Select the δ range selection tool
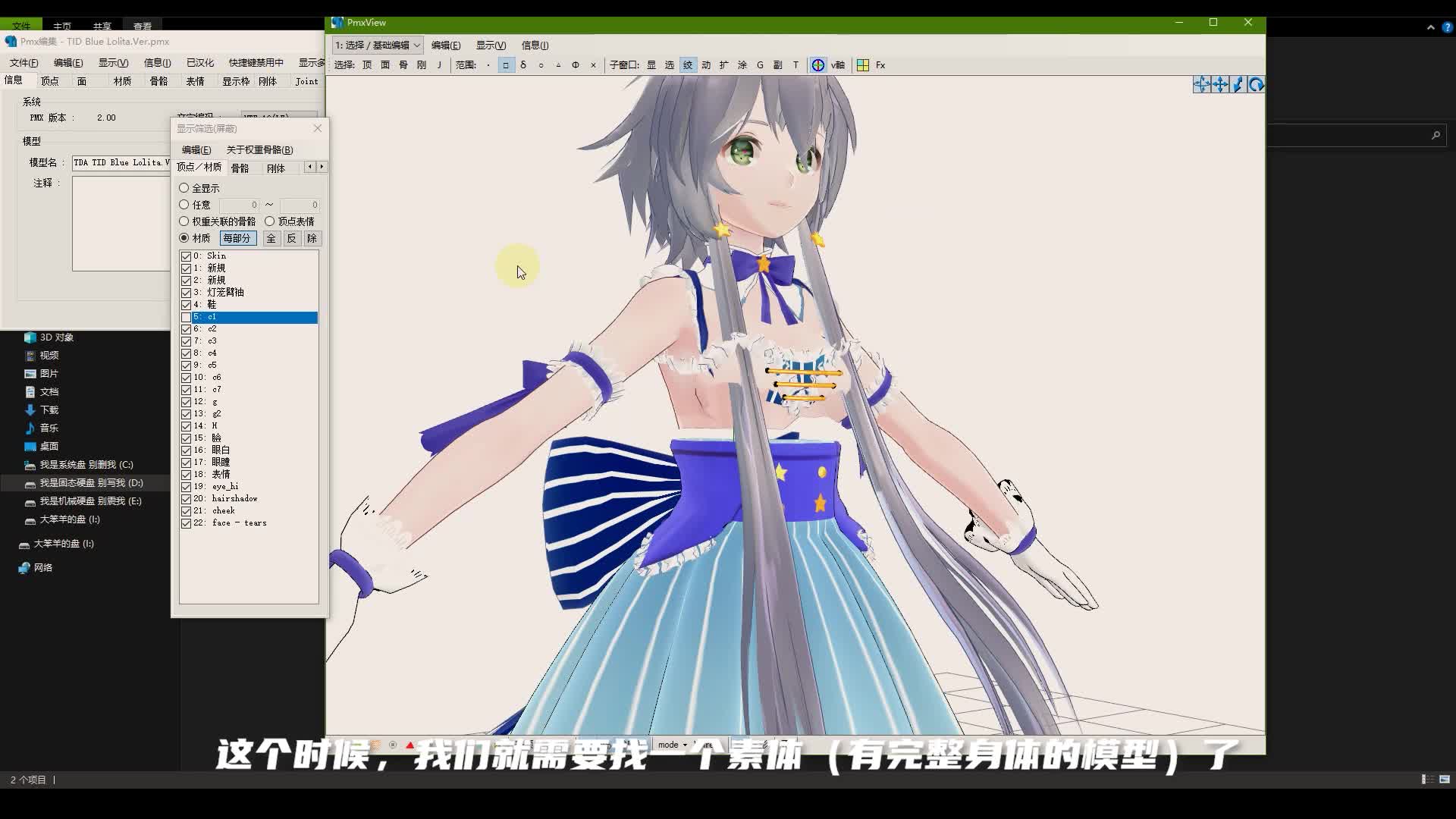 (523, 65)
